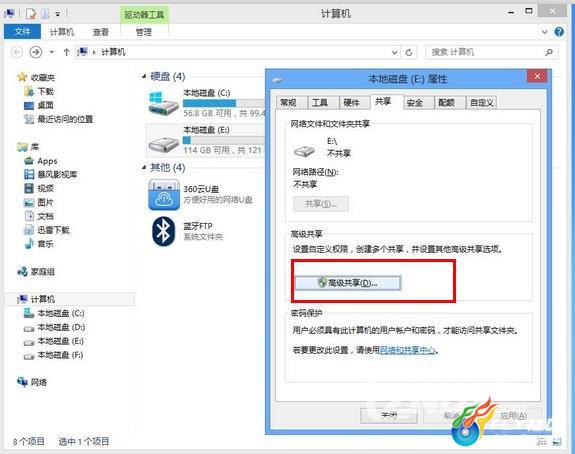Click the 搜索 计算机 search field
The width and height of the screenshot is (575, 454).
pos(492,52)
